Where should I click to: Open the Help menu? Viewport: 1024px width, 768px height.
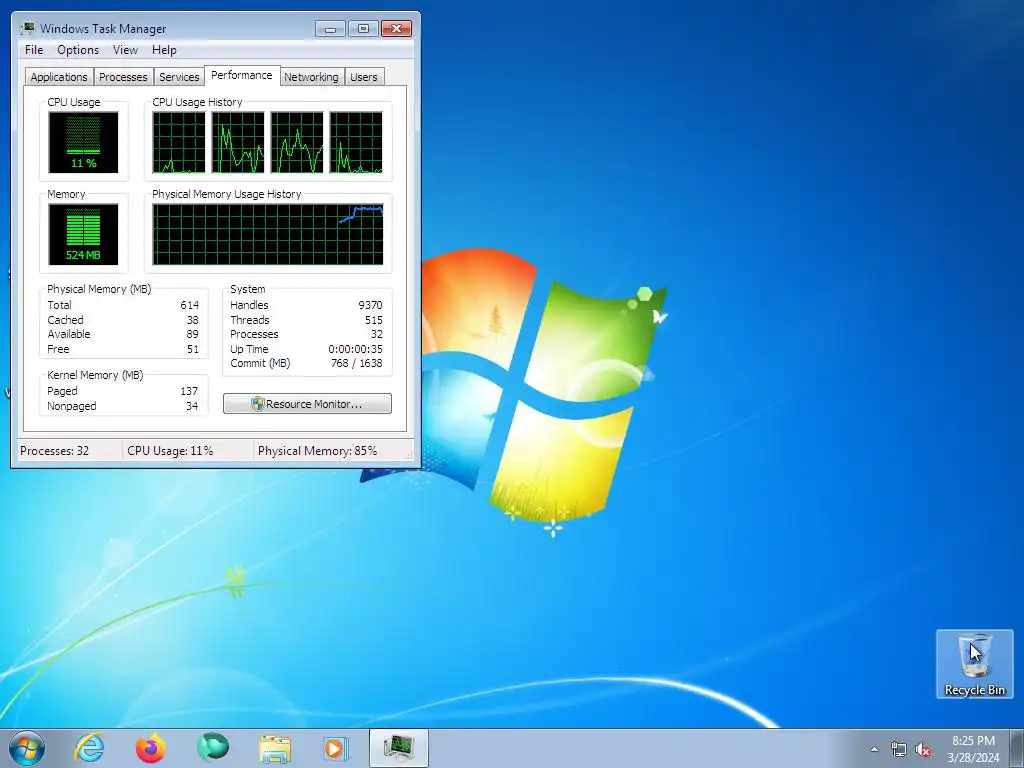(x=164, y=50)
